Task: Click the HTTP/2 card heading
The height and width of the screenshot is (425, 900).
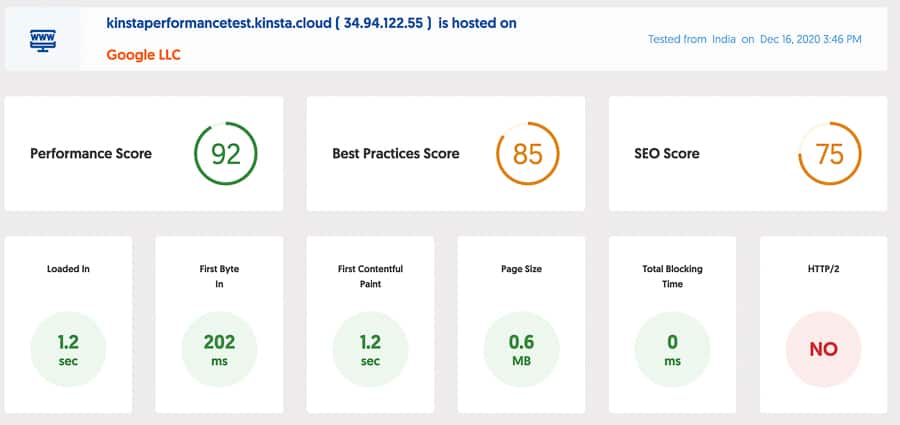Action: click(823, 269)
